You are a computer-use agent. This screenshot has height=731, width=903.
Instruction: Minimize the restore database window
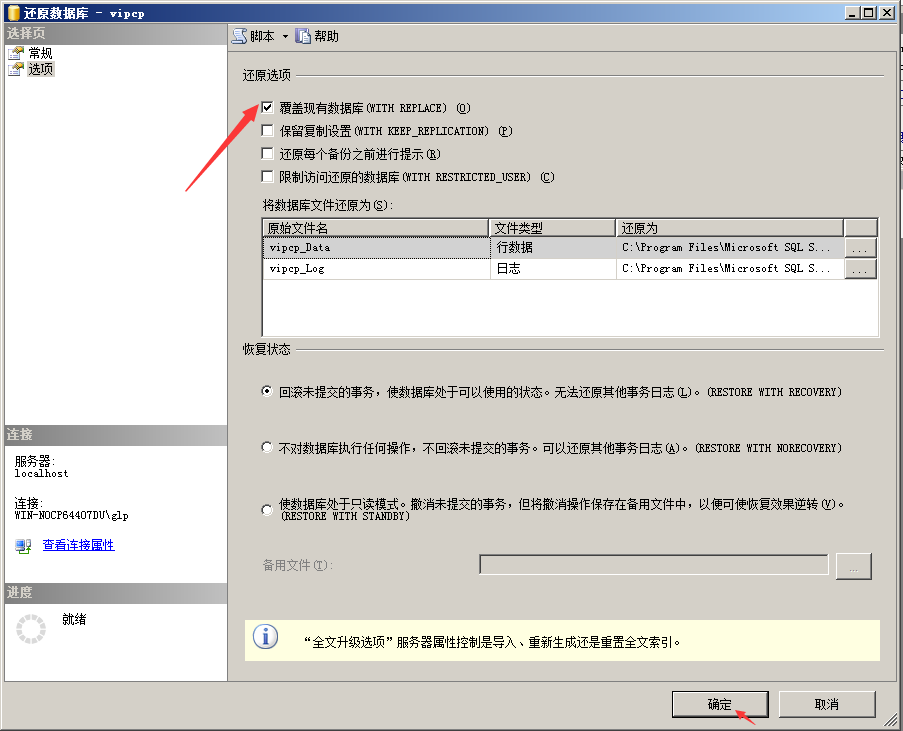coord(853,13)
